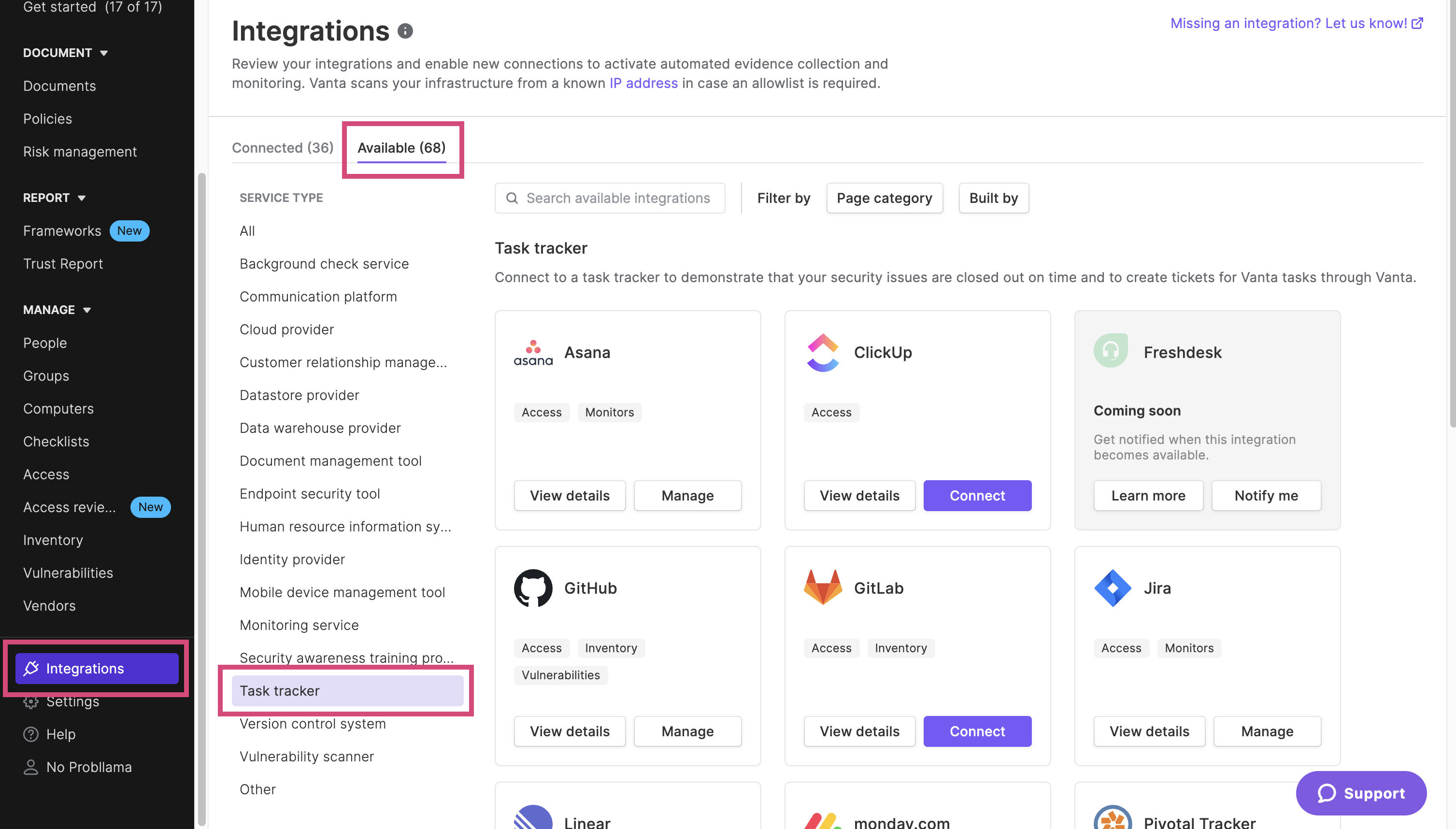Click the Settings gear icon in sidebar
Viewport: 1456px width, 829px height.
(x=31, y=702)
